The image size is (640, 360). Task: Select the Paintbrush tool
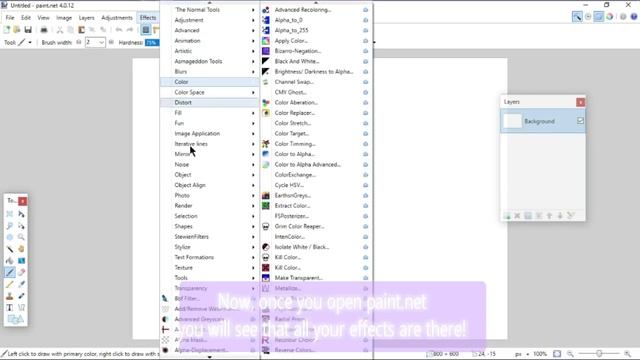click(10, 272)
